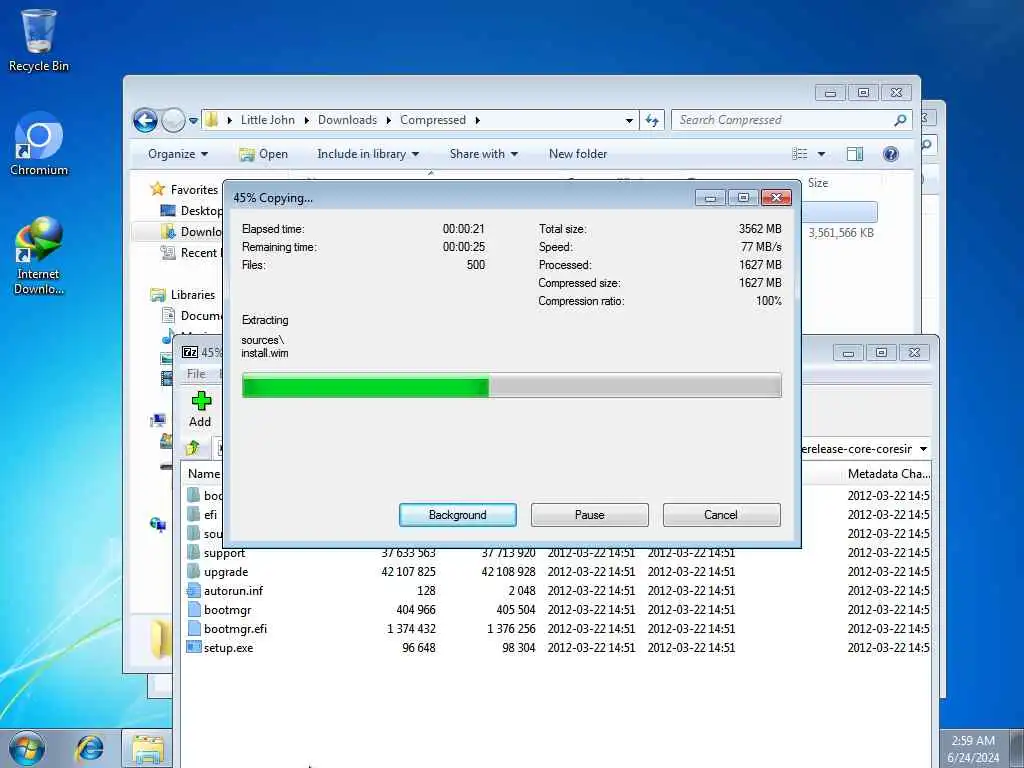This screenshot has width=1024, height=768.
Task: Click New folder in Explorer toolbar
Action: coord(577,154)
